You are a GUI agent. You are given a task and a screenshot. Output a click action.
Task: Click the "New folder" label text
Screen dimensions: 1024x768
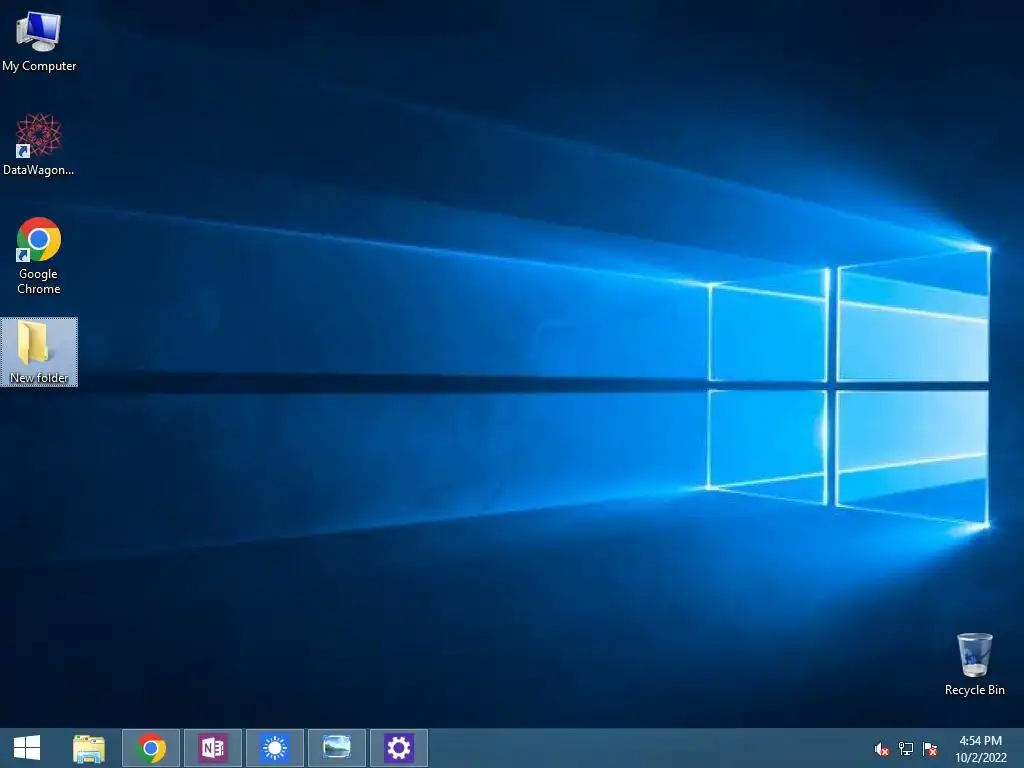tap(39, 377)
